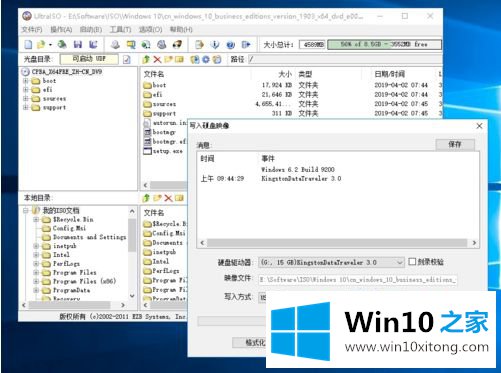
Task: Click the 类型 column header
Action: pos(305,74)
